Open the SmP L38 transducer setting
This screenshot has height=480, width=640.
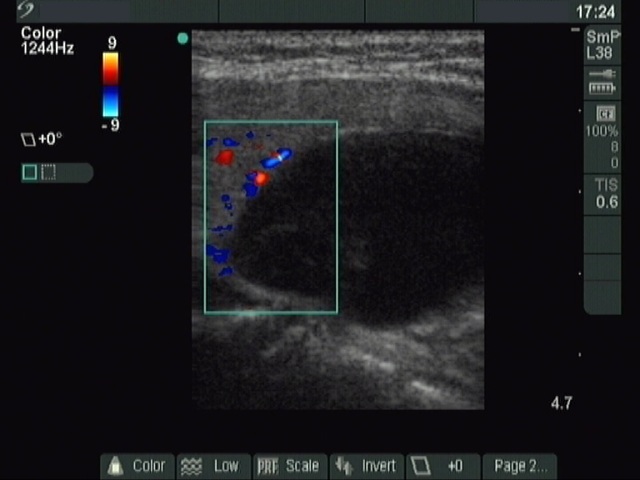click(x=603, y=44)
